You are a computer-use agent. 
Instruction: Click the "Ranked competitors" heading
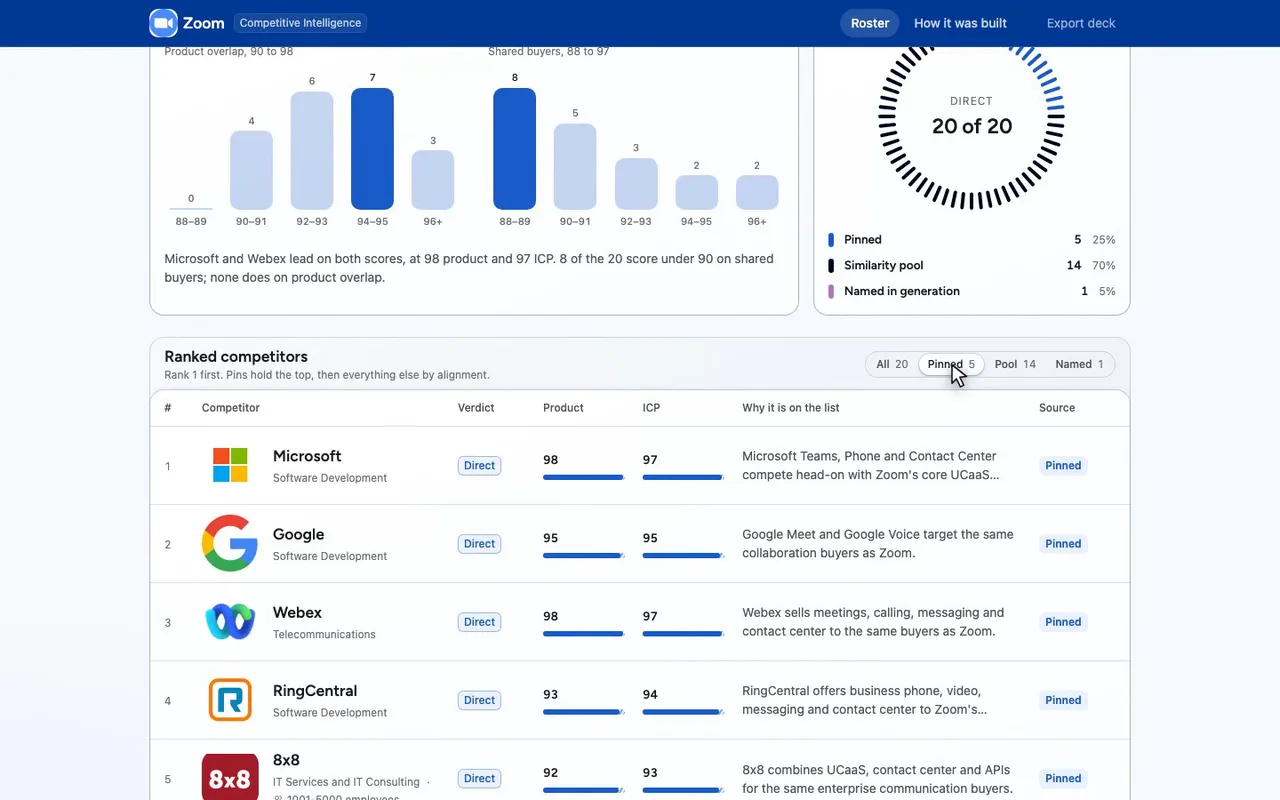236,357
